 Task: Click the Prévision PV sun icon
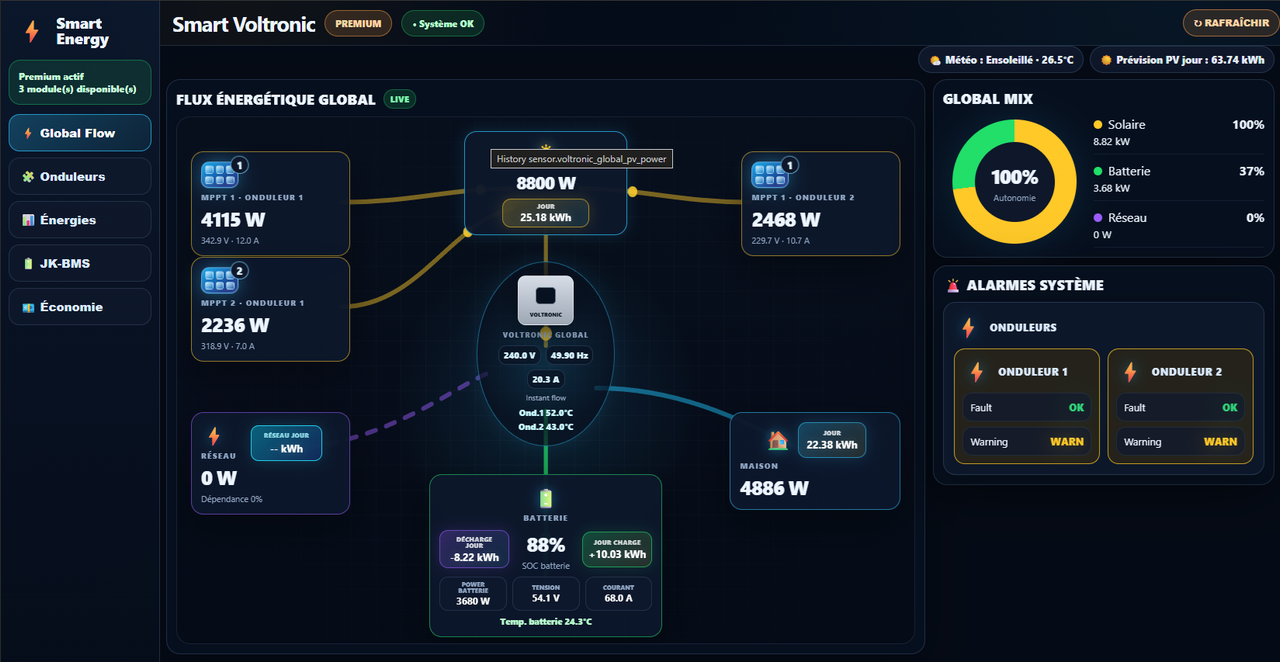1106,60
